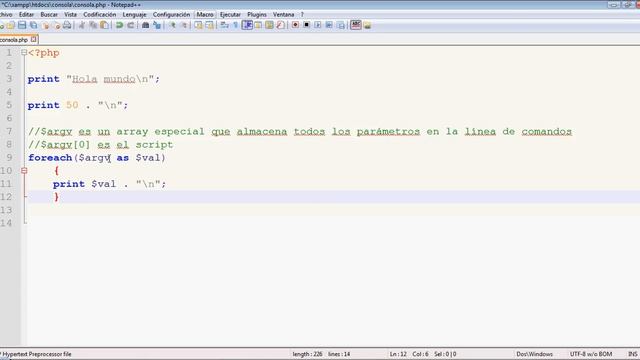The width and height of the screenshot is (640, 360).
Task: Open Find with the binoculars icon
Action: [145, 25]
